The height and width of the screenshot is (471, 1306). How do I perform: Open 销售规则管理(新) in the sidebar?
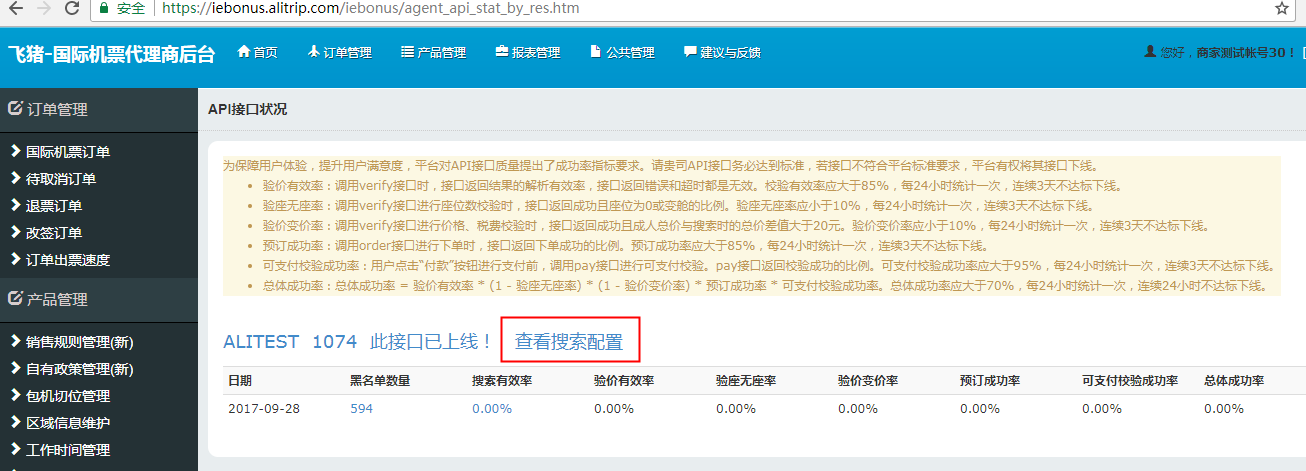80,342
